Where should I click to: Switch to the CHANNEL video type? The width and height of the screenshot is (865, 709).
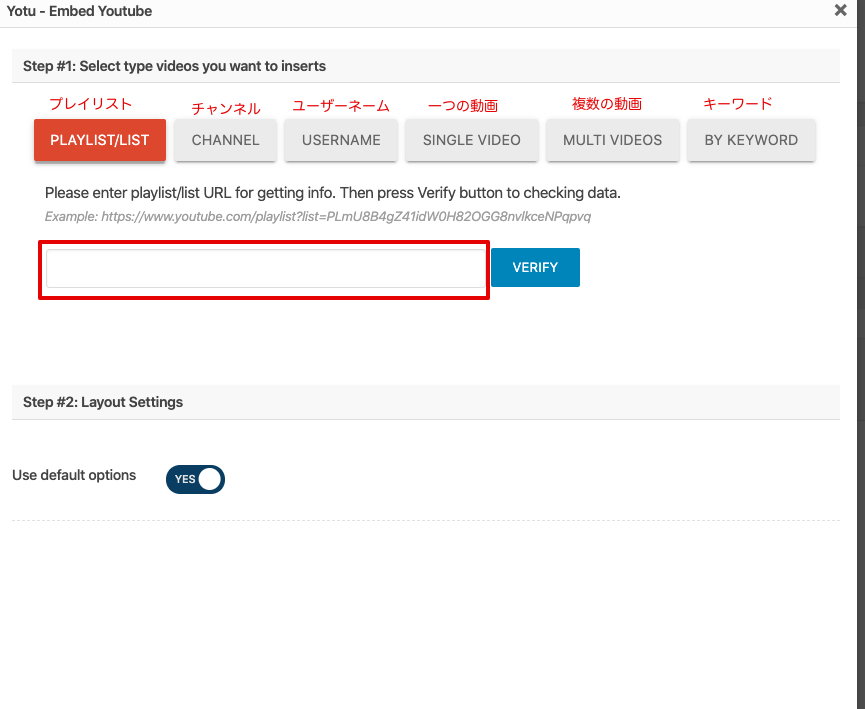[225, 140]
